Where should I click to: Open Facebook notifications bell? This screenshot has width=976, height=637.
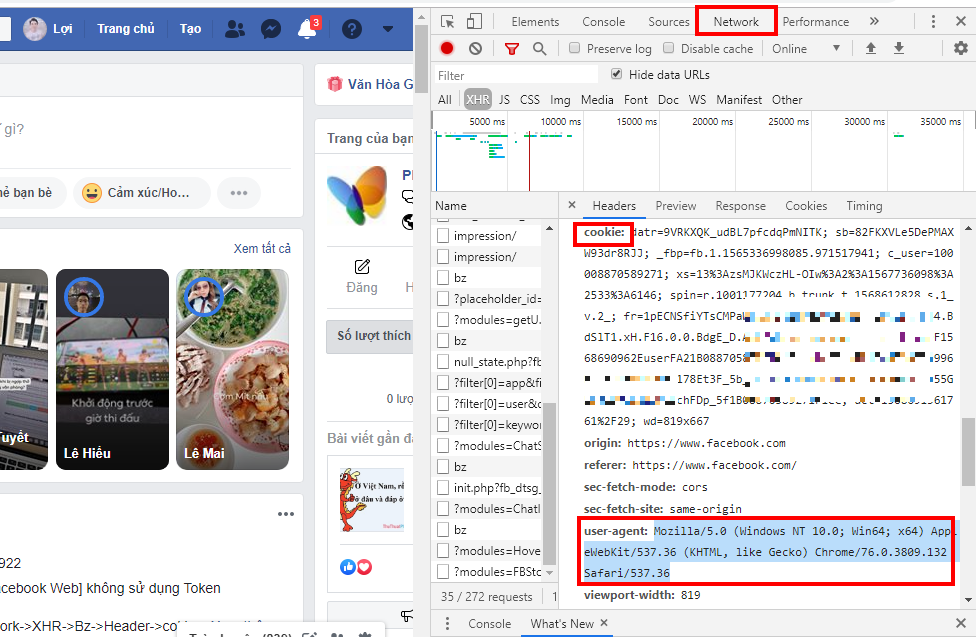pos(308,29)
